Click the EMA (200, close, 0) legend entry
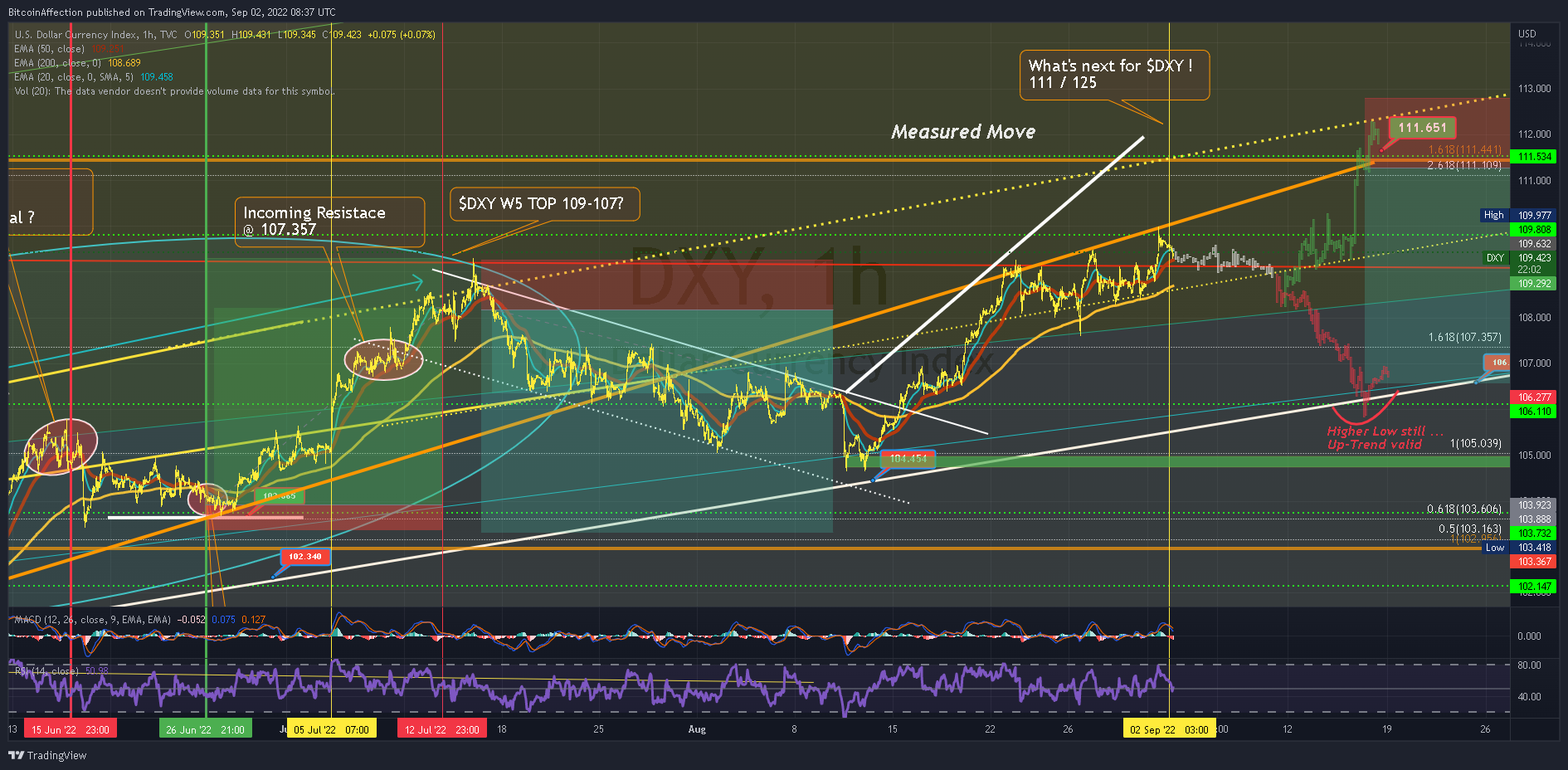Viewport: 1568px width, 770px height. click(57, 63)
